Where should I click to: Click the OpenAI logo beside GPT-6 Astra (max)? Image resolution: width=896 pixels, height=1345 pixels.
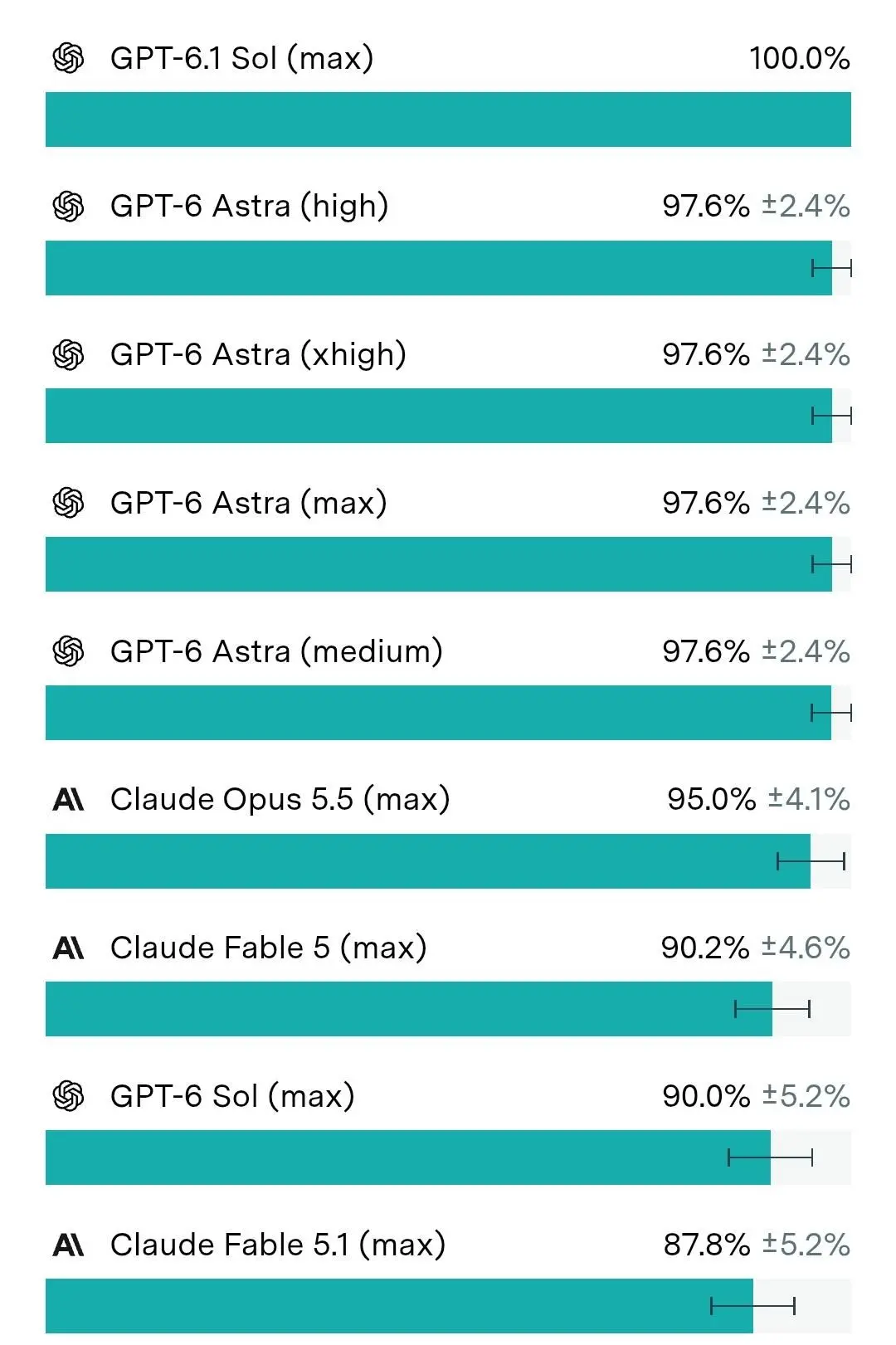tap(68, 503)
